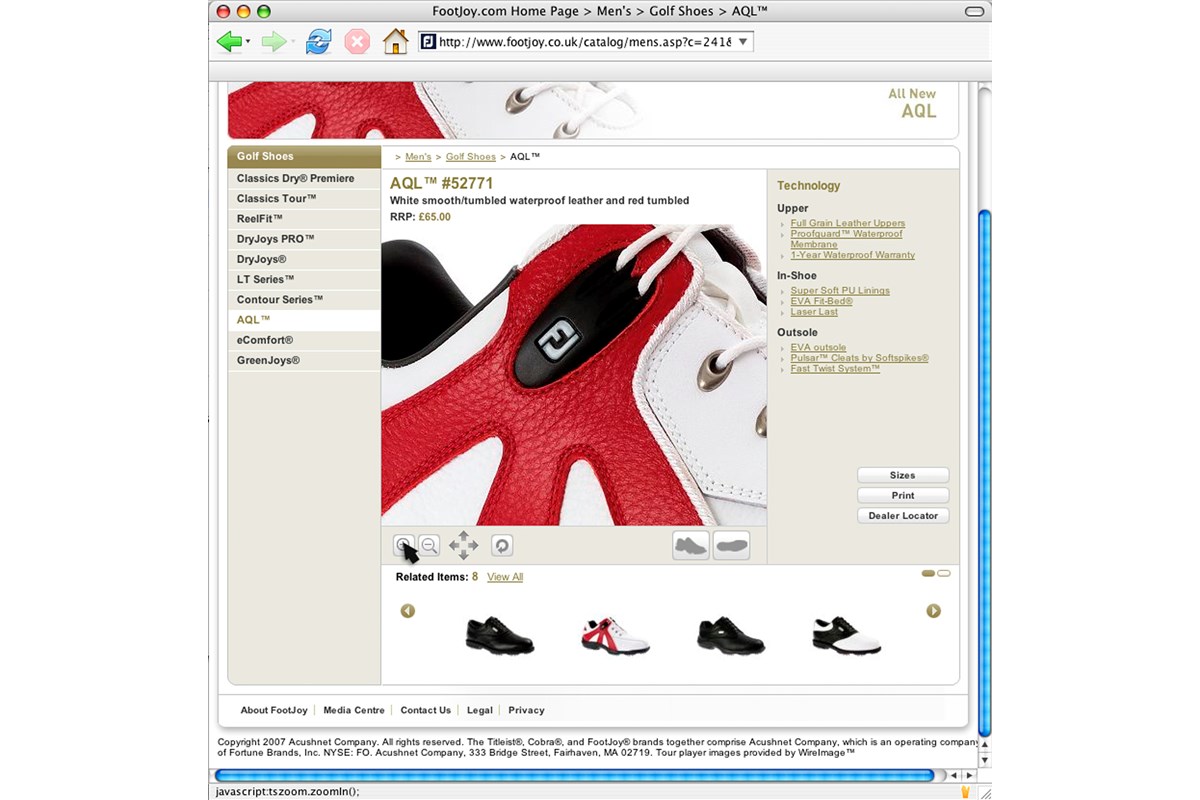Open the Forward button history dropdown arrow
The height and width of the screenshot is (800, 1200).
pyautogui.click(x=292, y=43)
